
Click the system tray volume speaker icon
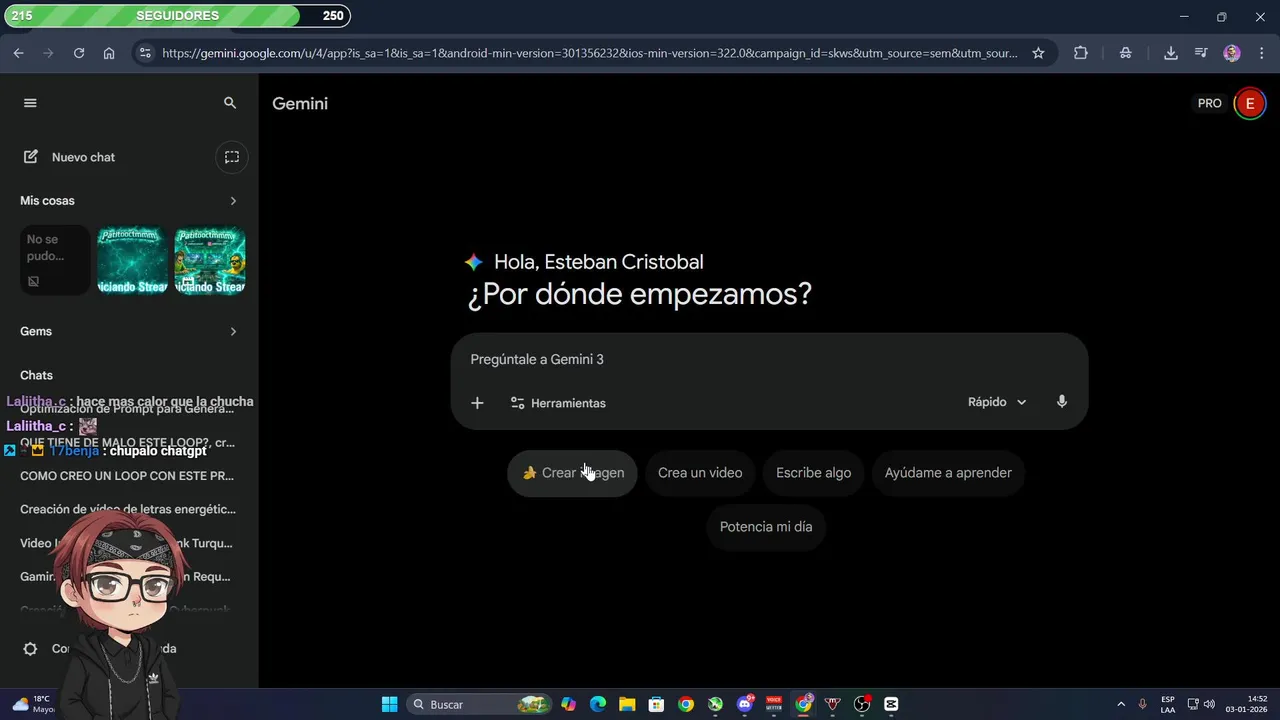pos(1210,704)
